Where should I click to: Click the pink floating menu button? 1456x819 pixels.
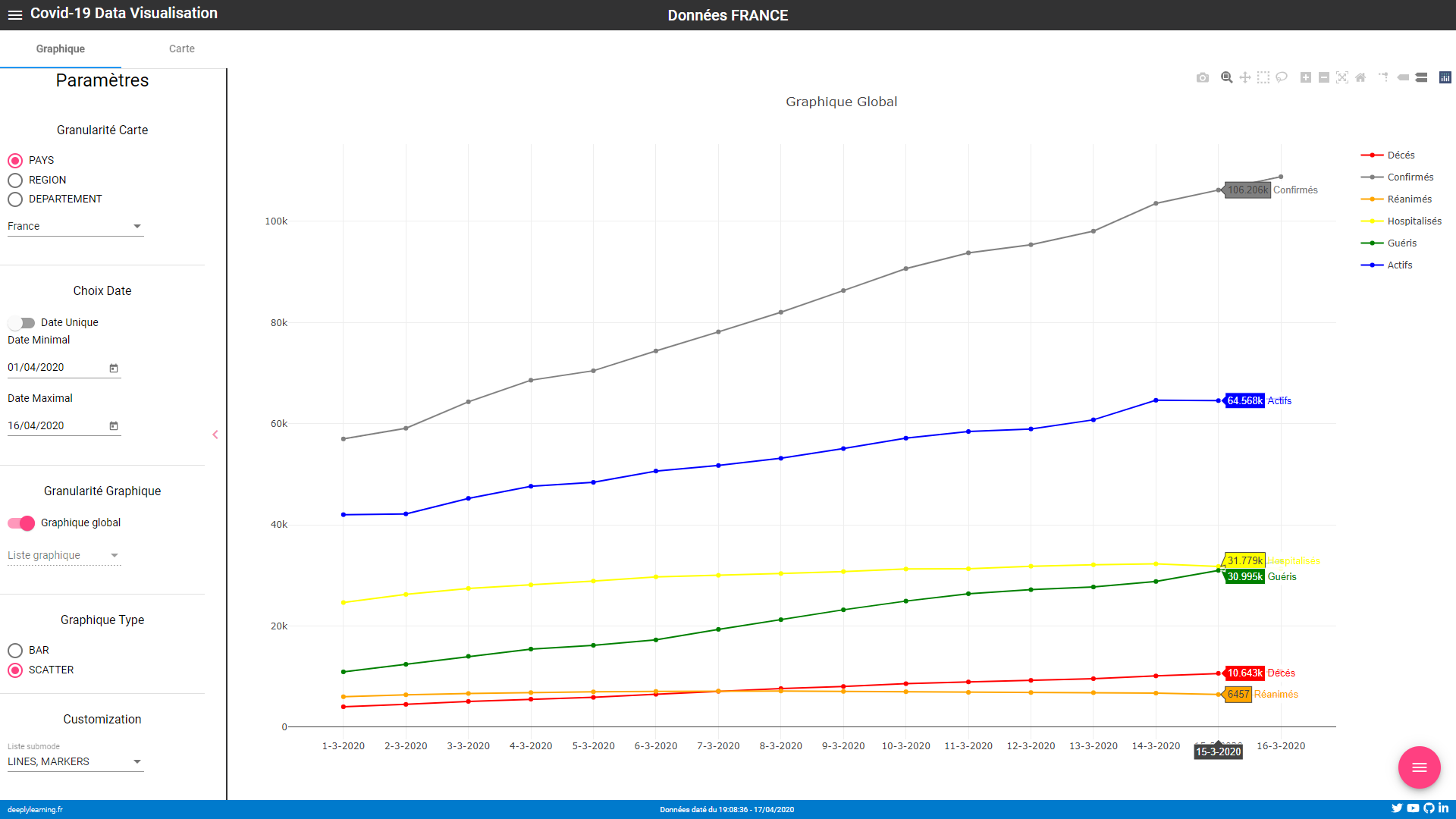1419,767
